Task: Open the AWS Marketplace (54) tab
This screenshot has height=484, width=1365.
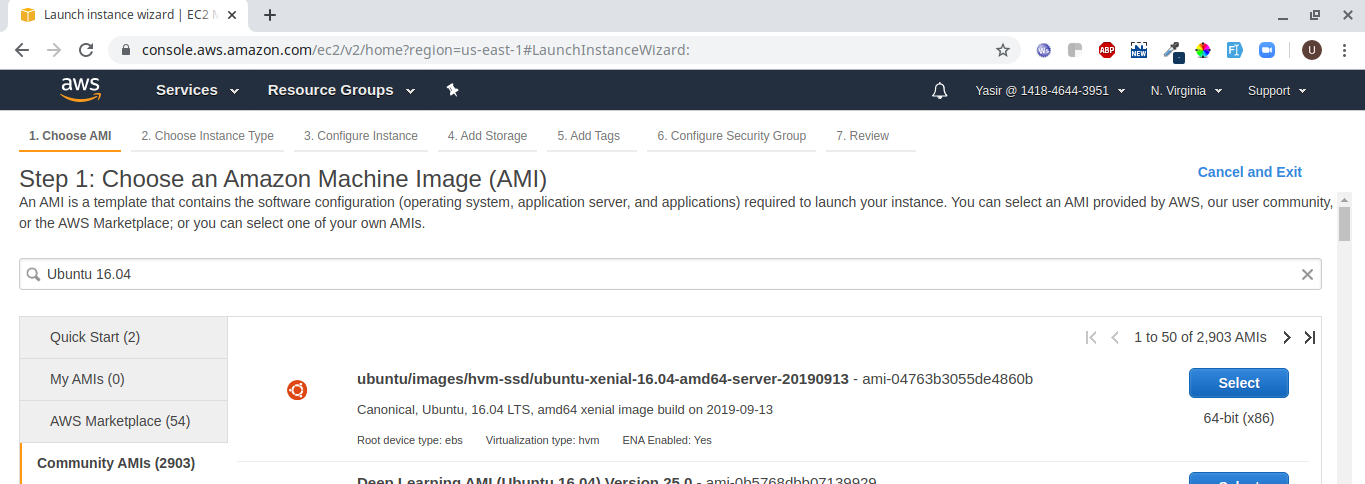Action: point(120,421)
